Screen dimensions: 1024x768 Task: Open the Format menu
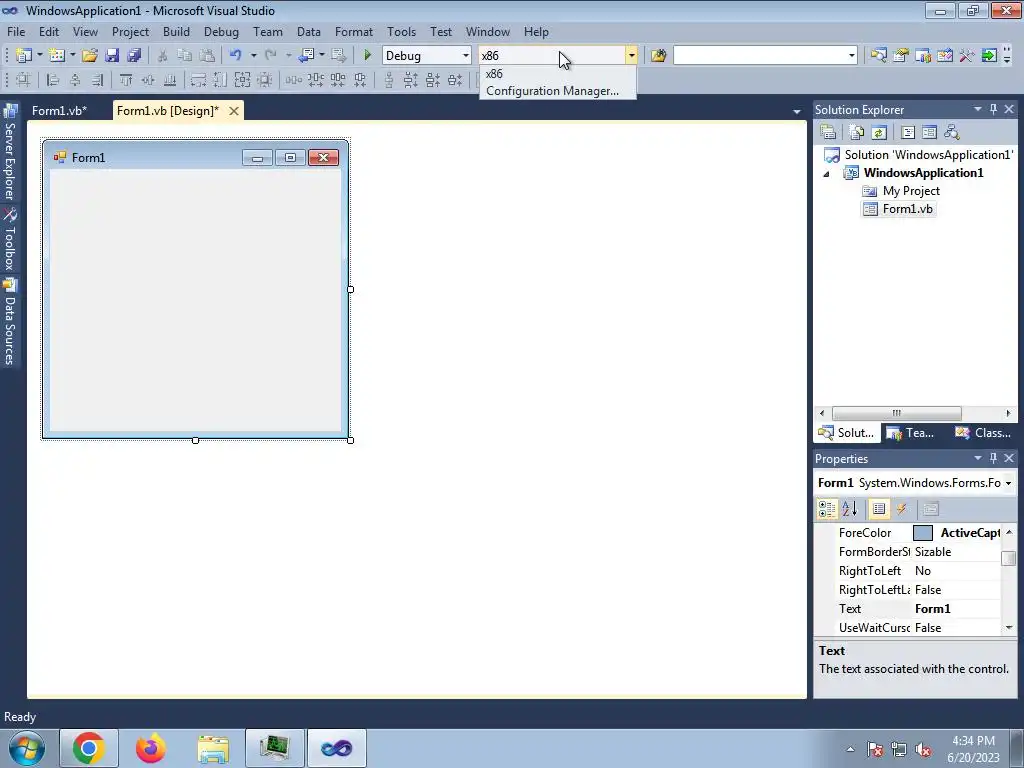click(353, 31)
